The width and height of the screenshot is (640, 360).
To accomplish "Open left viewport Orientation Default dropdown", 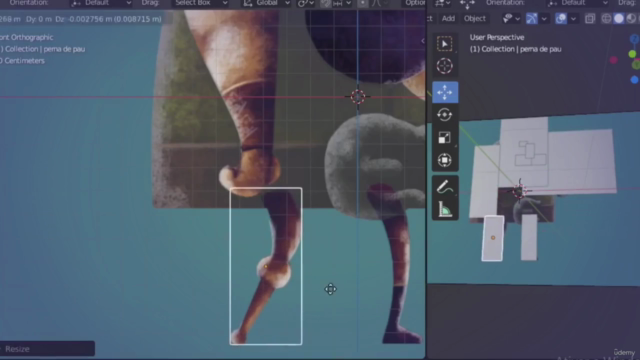I will point(101,3).
